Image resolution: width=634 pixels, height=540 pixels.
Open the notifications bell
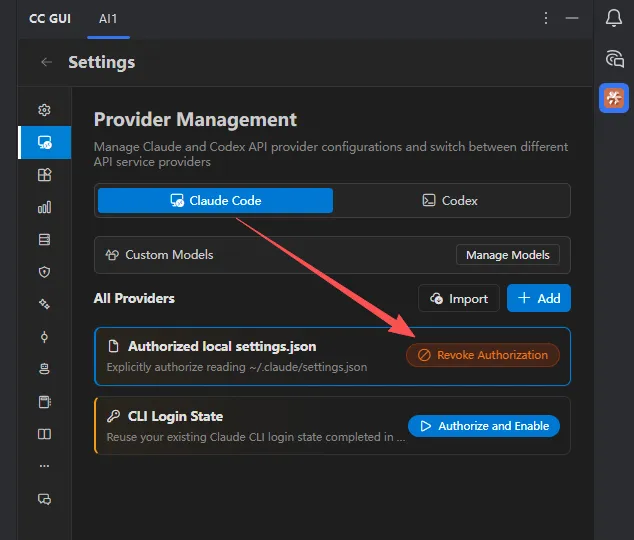click(x=614, y=18)
